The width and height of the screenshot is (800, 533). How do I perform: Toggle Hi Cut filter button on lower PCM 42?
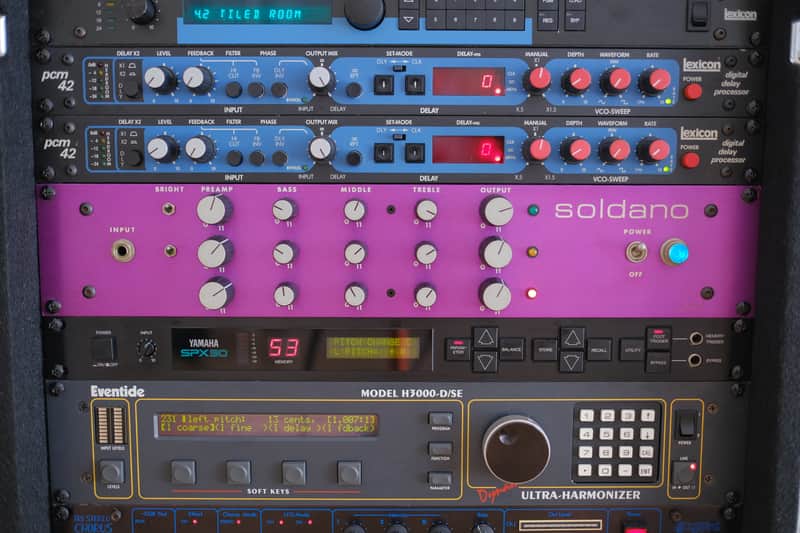[234, 158]
